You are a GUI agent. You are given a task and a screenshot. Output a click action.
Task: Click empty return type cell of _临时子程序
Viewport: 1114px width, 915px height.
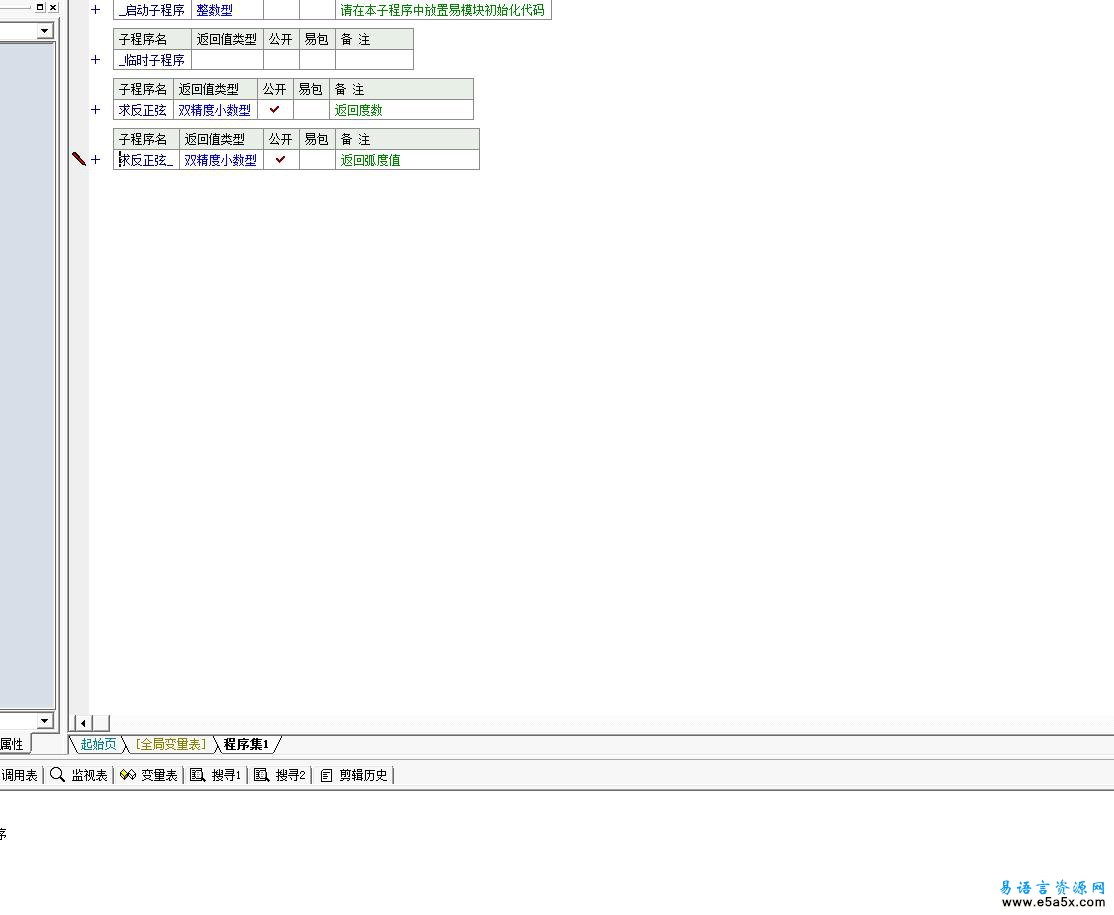(x=227, y=60)
